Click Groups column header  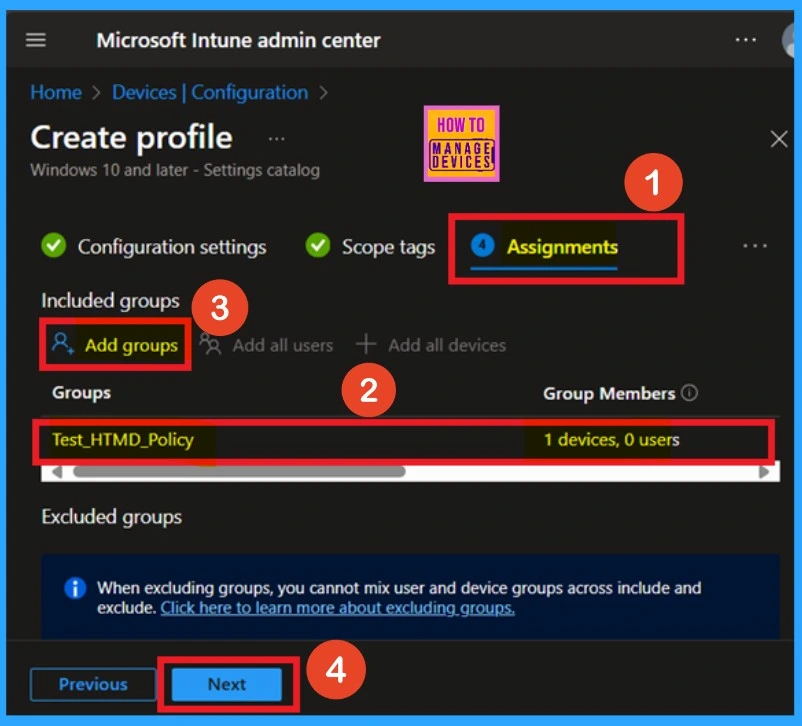pos(81,393)
